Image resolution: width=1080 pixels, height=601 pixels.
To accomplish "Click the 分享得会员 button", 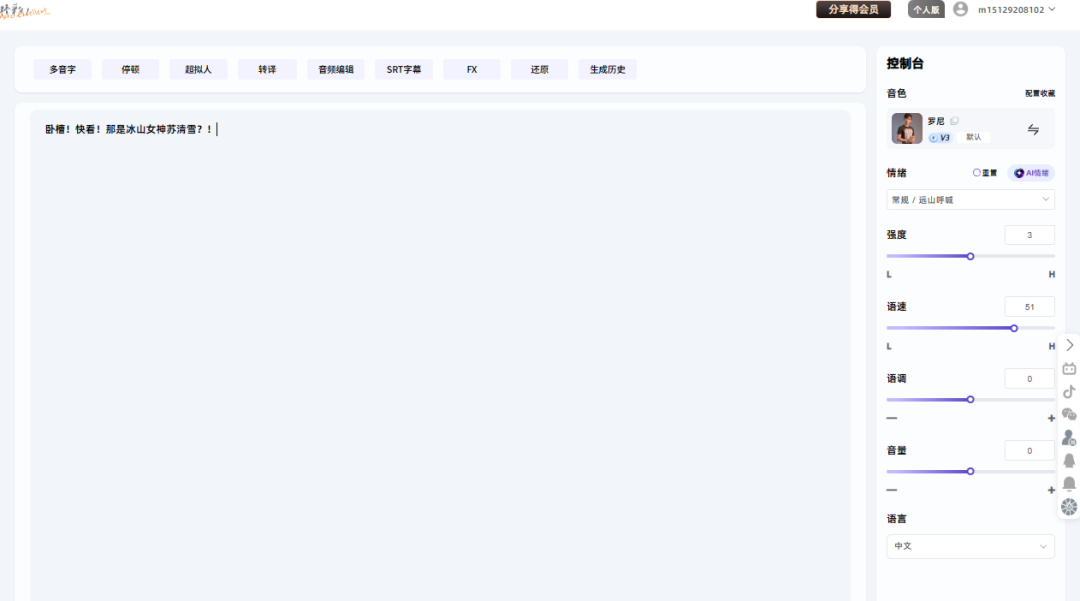I will (853, 10).
